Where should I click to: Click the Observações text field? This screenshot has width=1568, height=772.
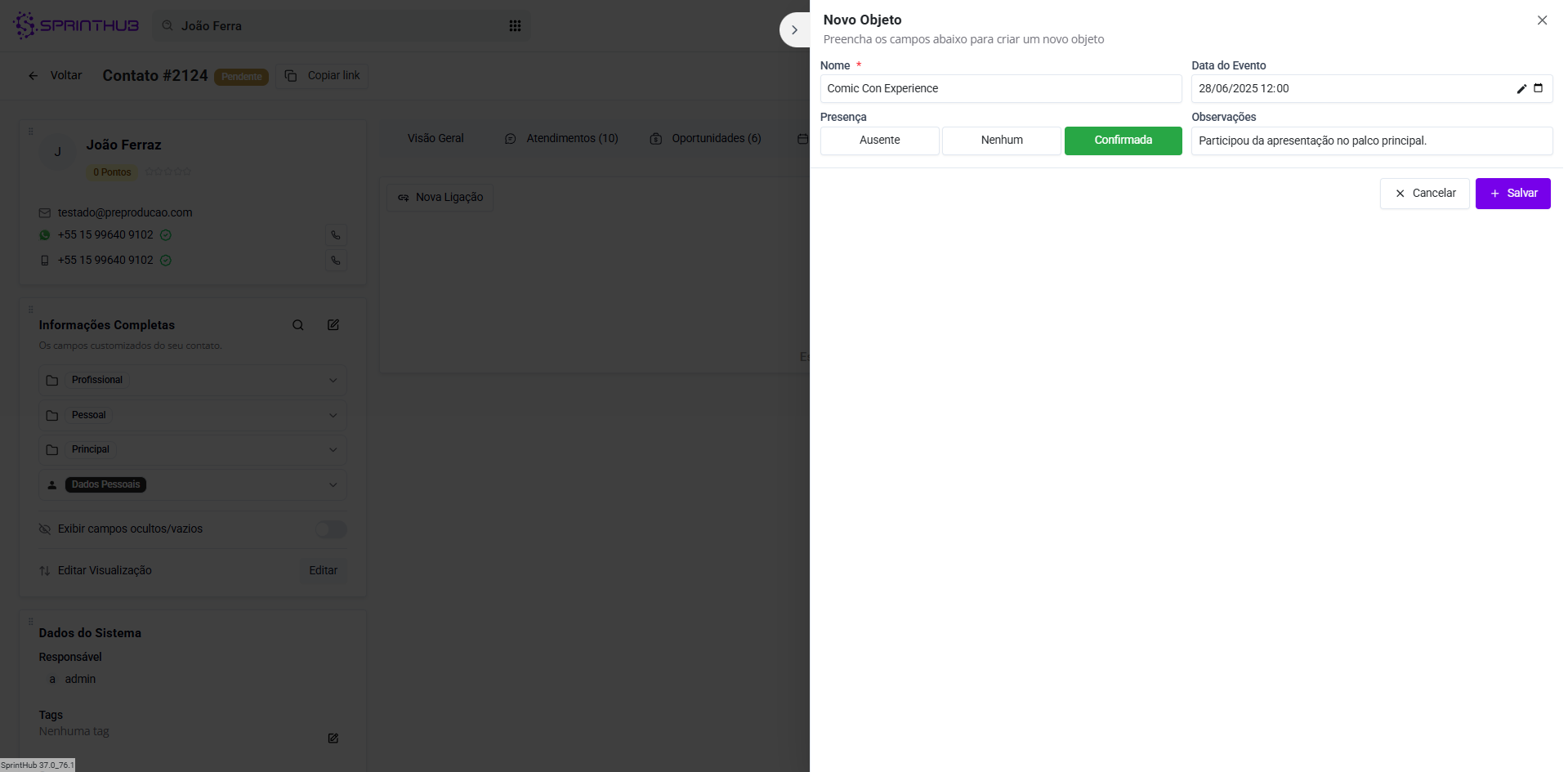pos(1371,141)
